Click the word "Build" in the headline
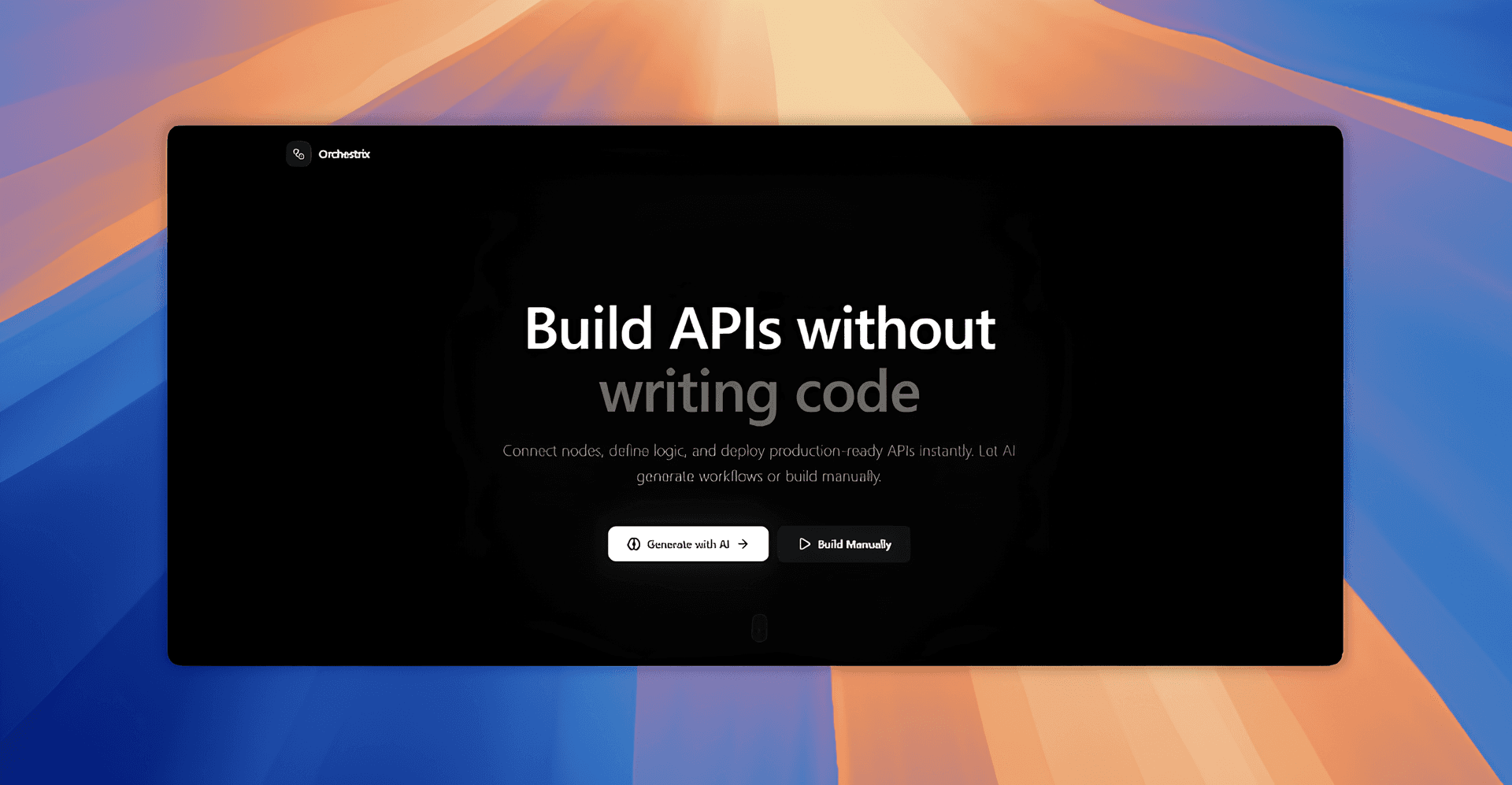Image resolution: width=1512 pixels, height=785 pixels. [588, 329]
